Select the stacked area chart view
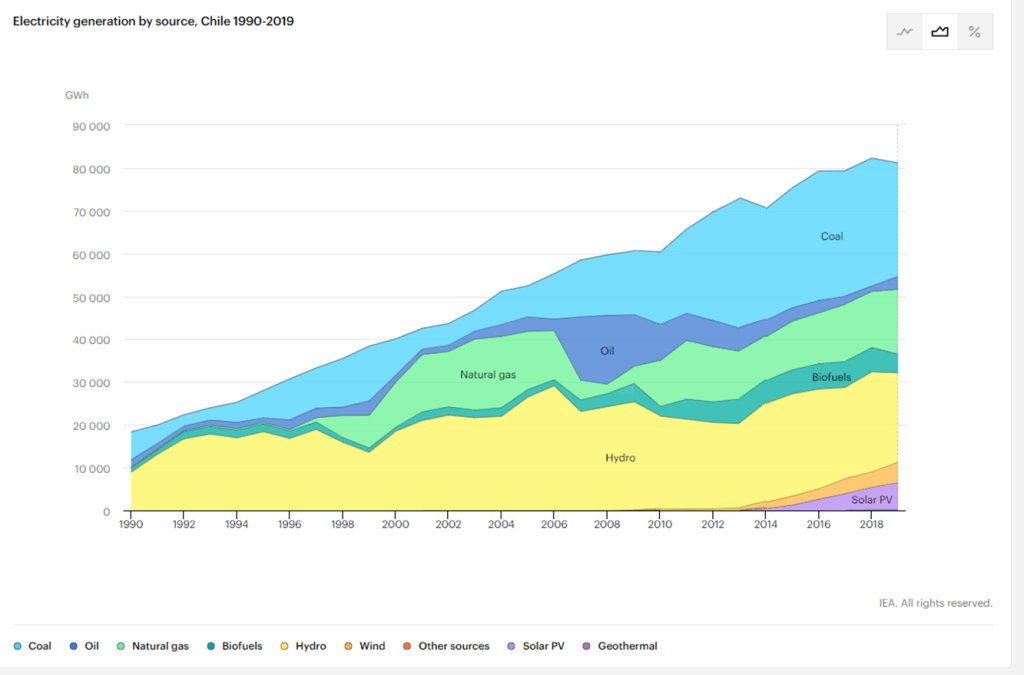The width and height of the screenshot is (1024, 675). click(939, 32)
